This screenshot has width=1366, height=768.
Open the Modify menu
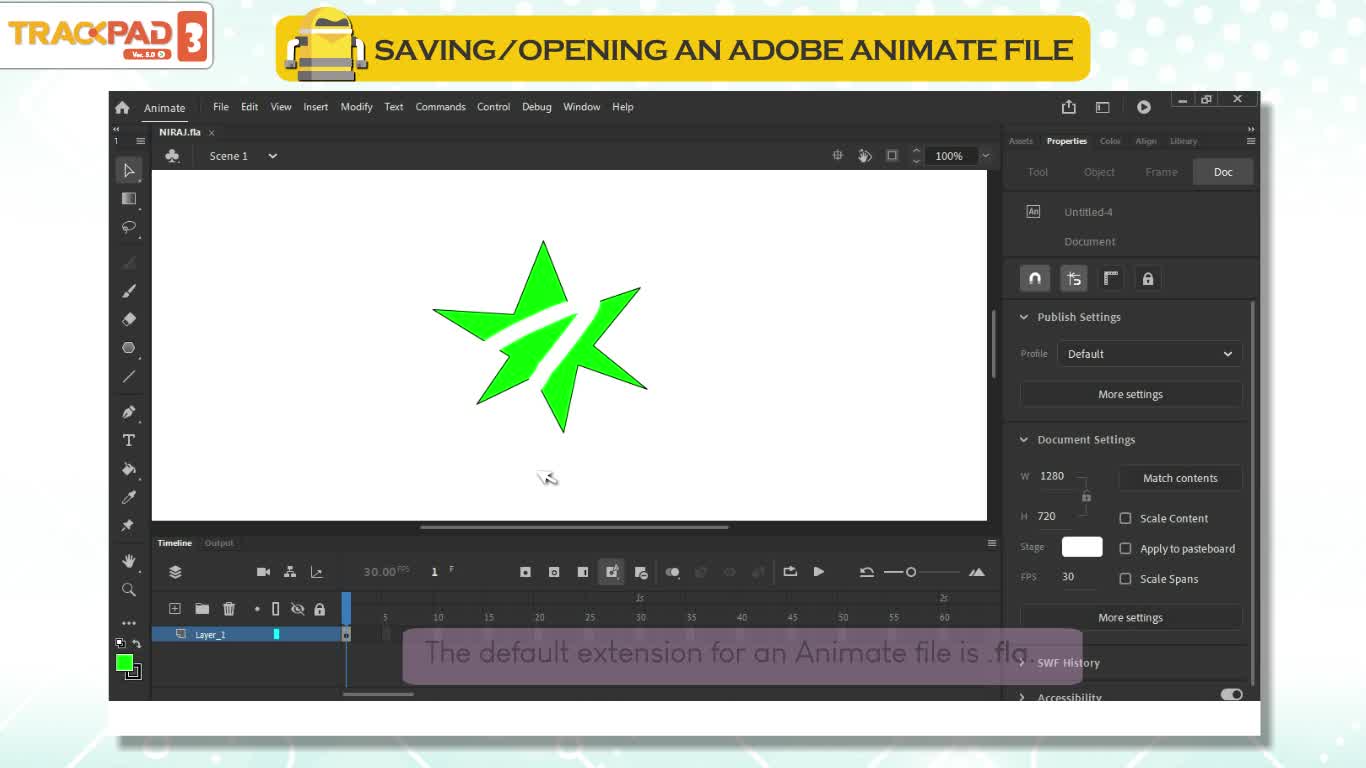tap(356, 107)
